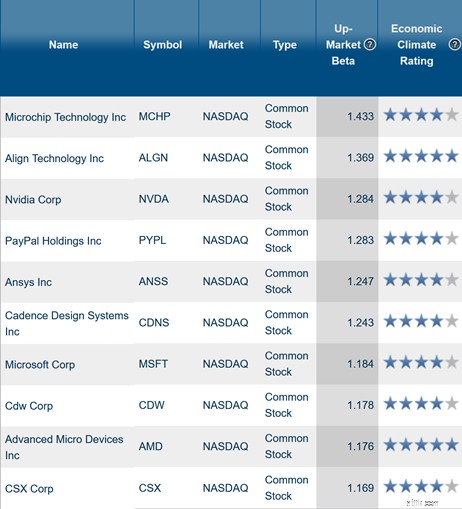Image resolution: width=462 pixels, height=509 pixels.
Task: Click the AMD ticker symbol
Action: pyautogui.click(x=150, y=446)
